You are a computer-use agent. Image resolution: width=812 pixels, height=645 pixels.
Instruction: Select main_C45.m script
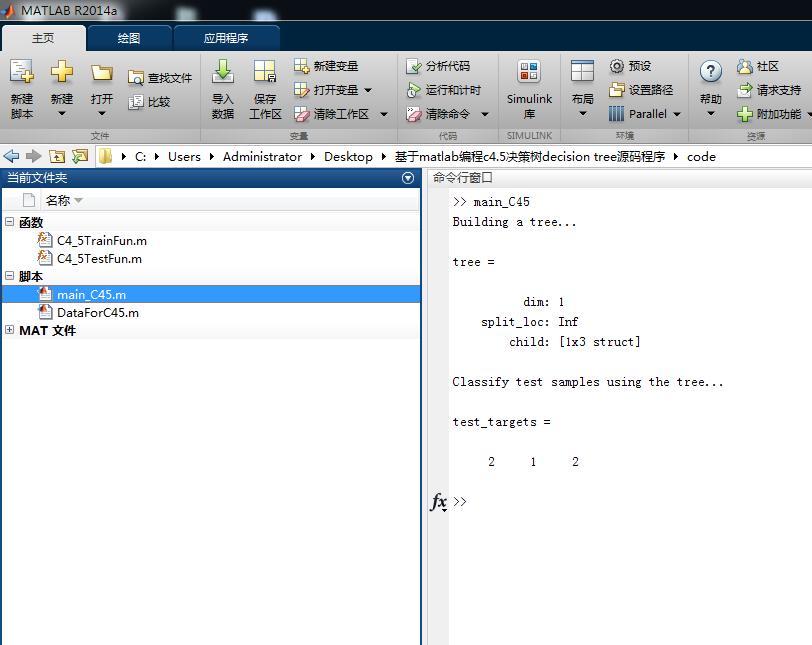211,294
